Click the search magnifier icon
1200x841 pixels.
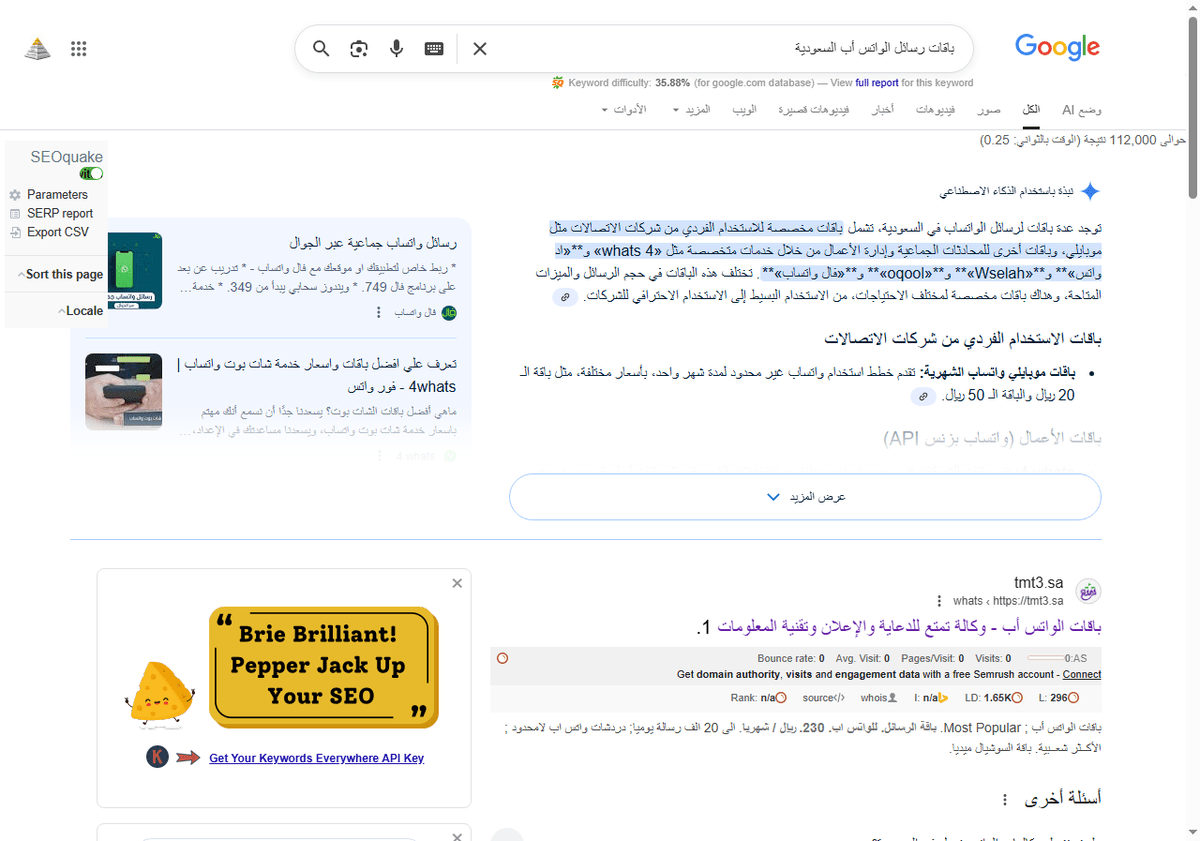(321, 48)
